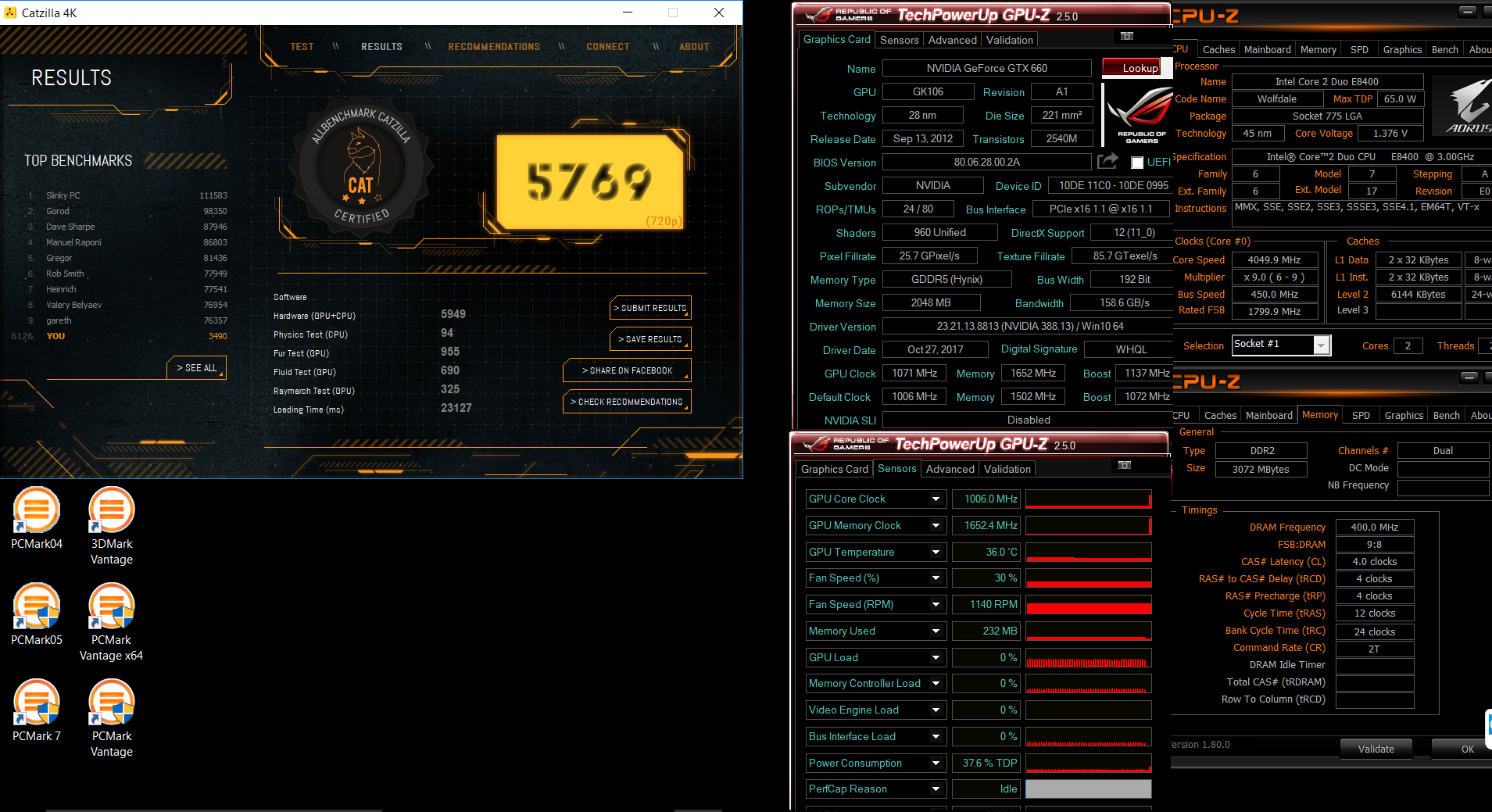Click the Catzilla app icon in title bar

pos(10,13)
